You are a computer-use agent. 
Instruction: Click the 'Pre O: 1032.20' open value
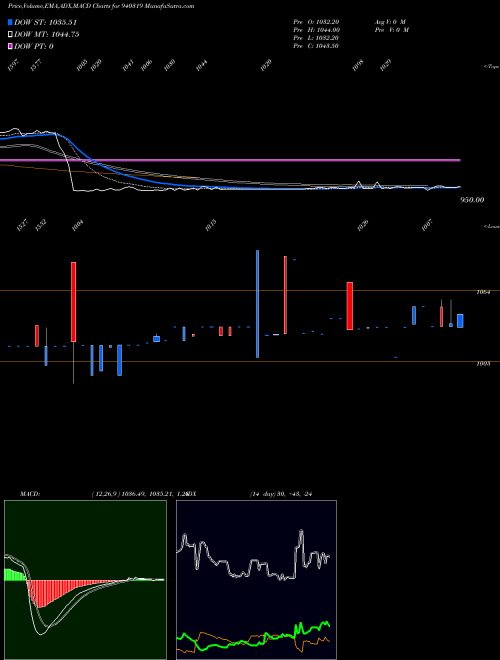316,22
